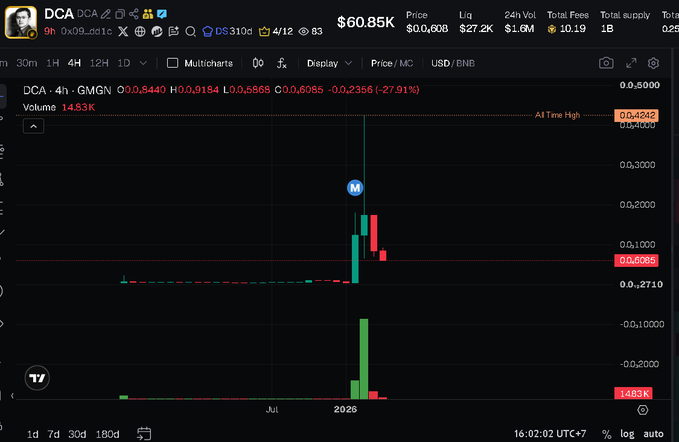Set range to 30d
Image resolution: width=679 pixels, height=442 pixels.
pos(77,434)
